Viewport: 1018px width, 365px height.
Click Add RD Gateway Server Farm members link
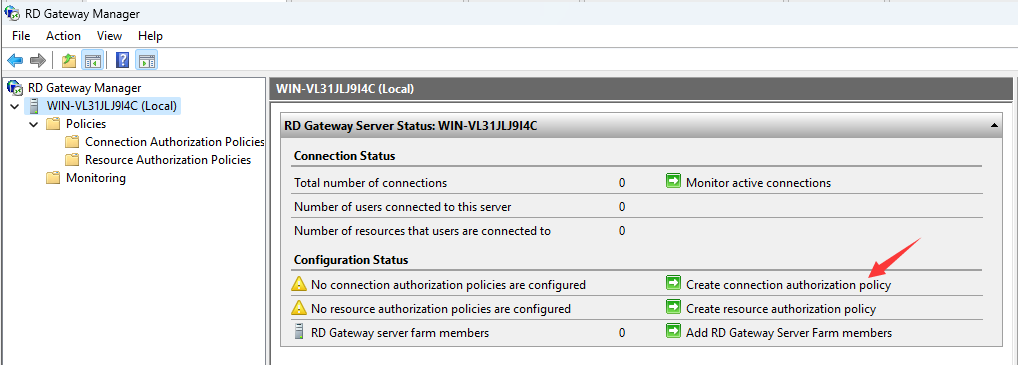point(789,333)
